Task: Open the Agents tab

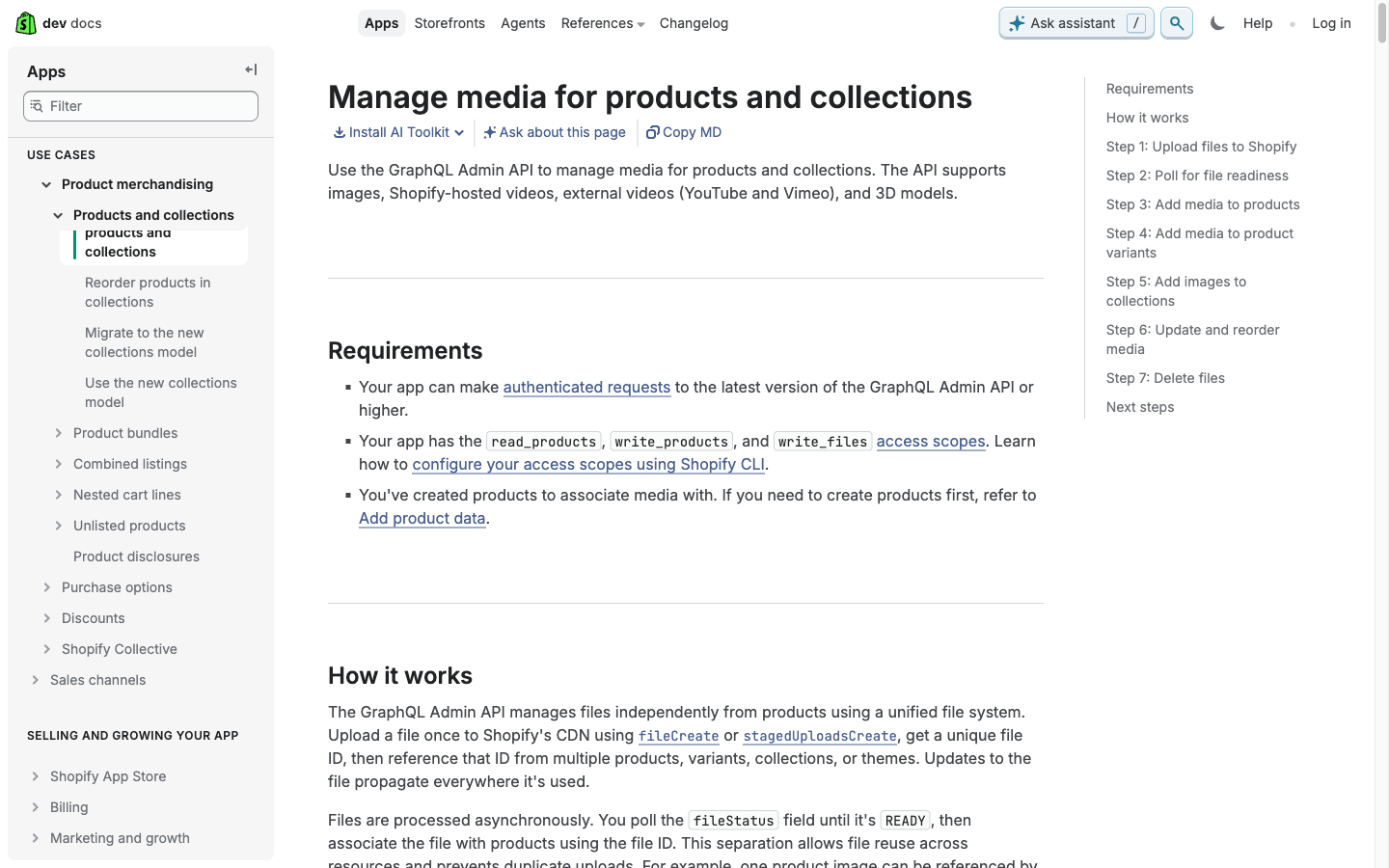Action: click(x=523, y=23)
